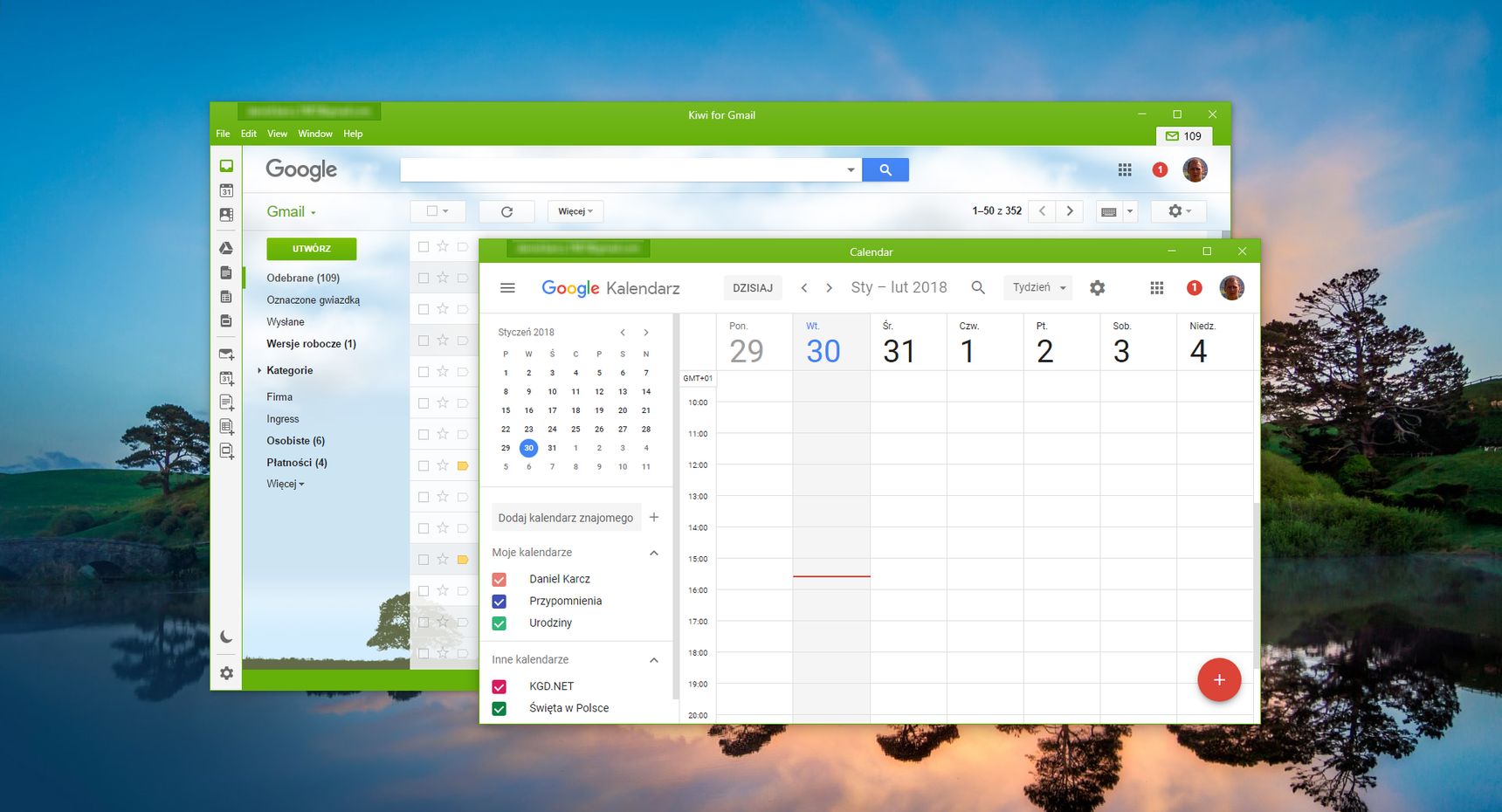Open Kiwi settings gear at sidebar bottom

tap(226, 673)
